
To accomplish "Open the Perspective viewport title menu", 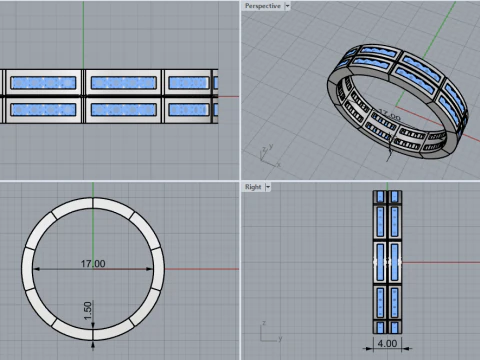I will point(263,6).
